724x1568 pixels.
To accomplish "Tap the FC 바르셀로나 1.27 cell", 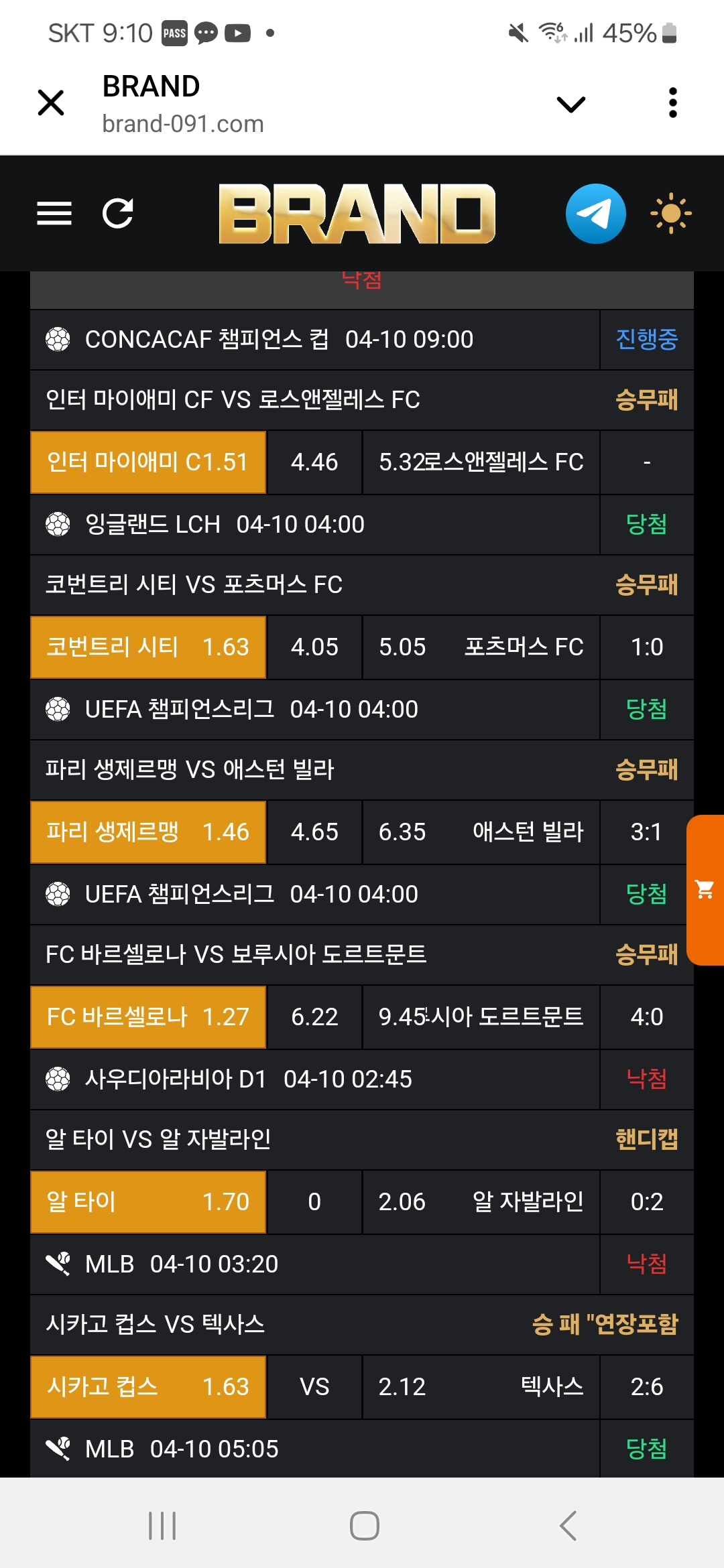I will point(148,1017).
